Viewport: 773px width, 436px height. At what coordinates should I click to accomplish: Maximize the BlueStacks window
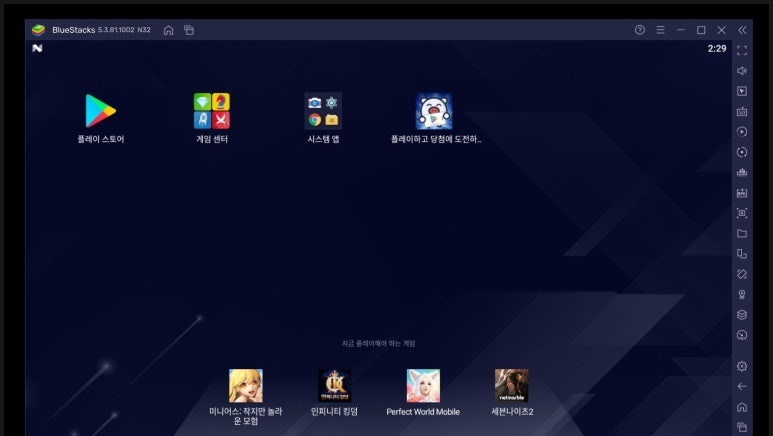pyautogui.click(x=701, y=30)
